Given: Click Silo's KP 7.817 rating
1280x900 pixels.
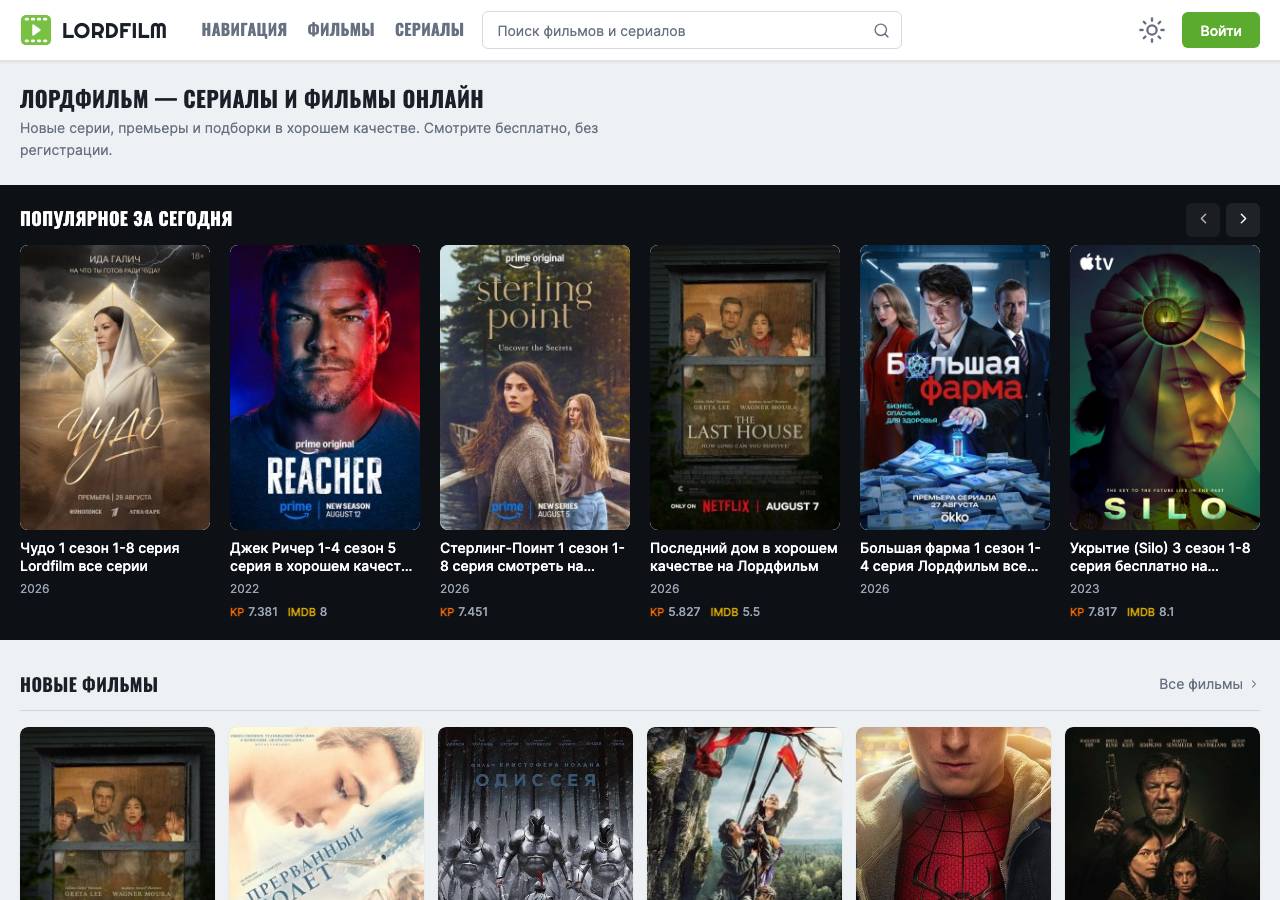Looking at the screenshot, I should point(1093,612).
